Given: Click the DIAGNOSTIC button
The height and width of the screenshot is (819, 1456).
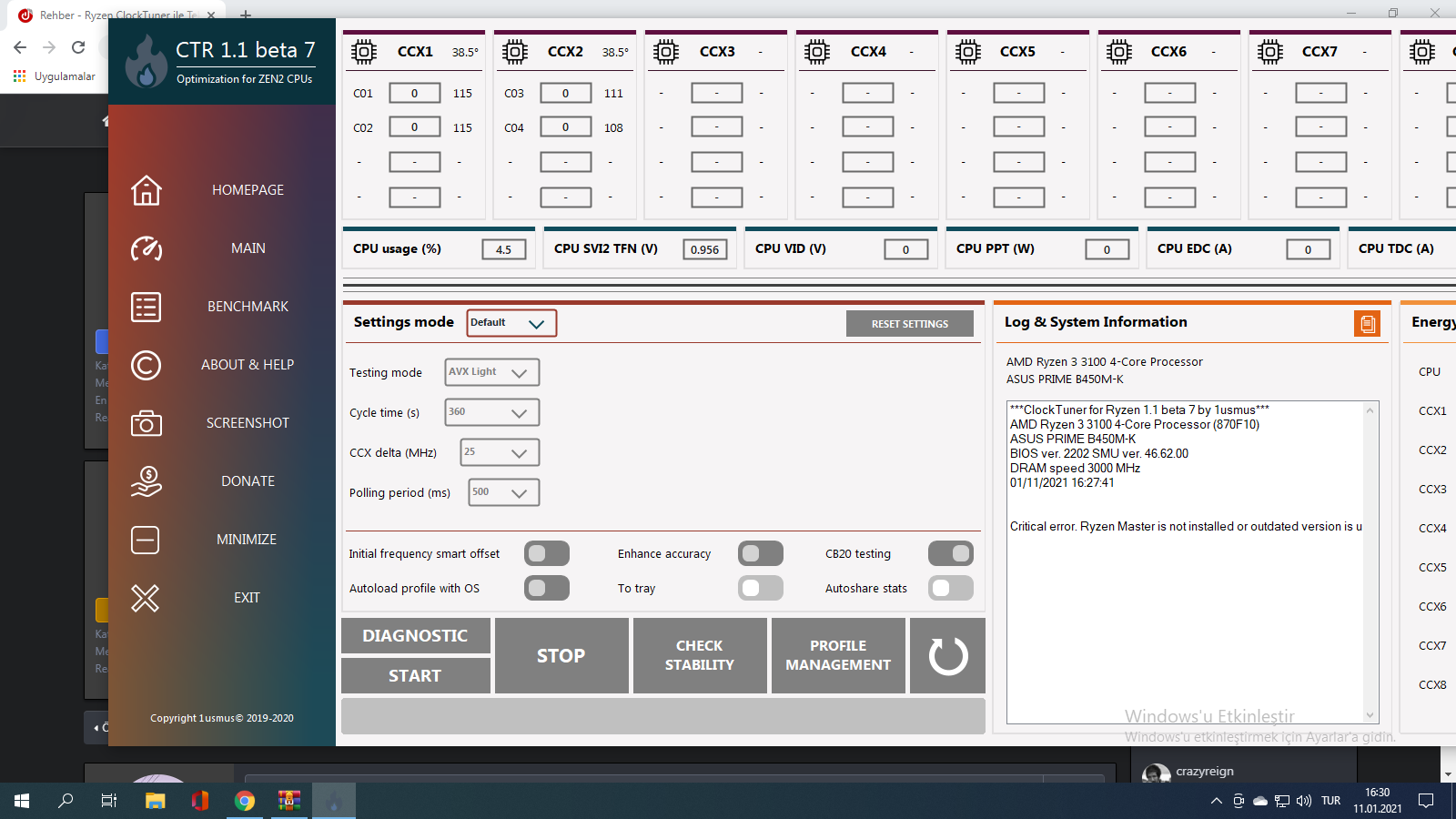Looking at the screenshot, I should (416, 636).
